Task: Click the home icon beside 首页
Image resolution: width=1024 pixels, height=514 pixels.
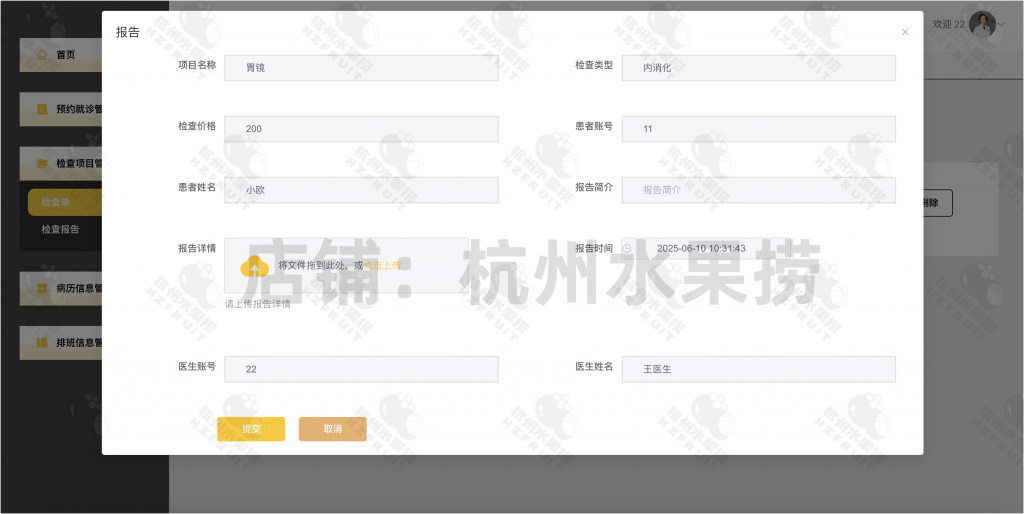Action: pyautogui.click(x=42, y=54)
